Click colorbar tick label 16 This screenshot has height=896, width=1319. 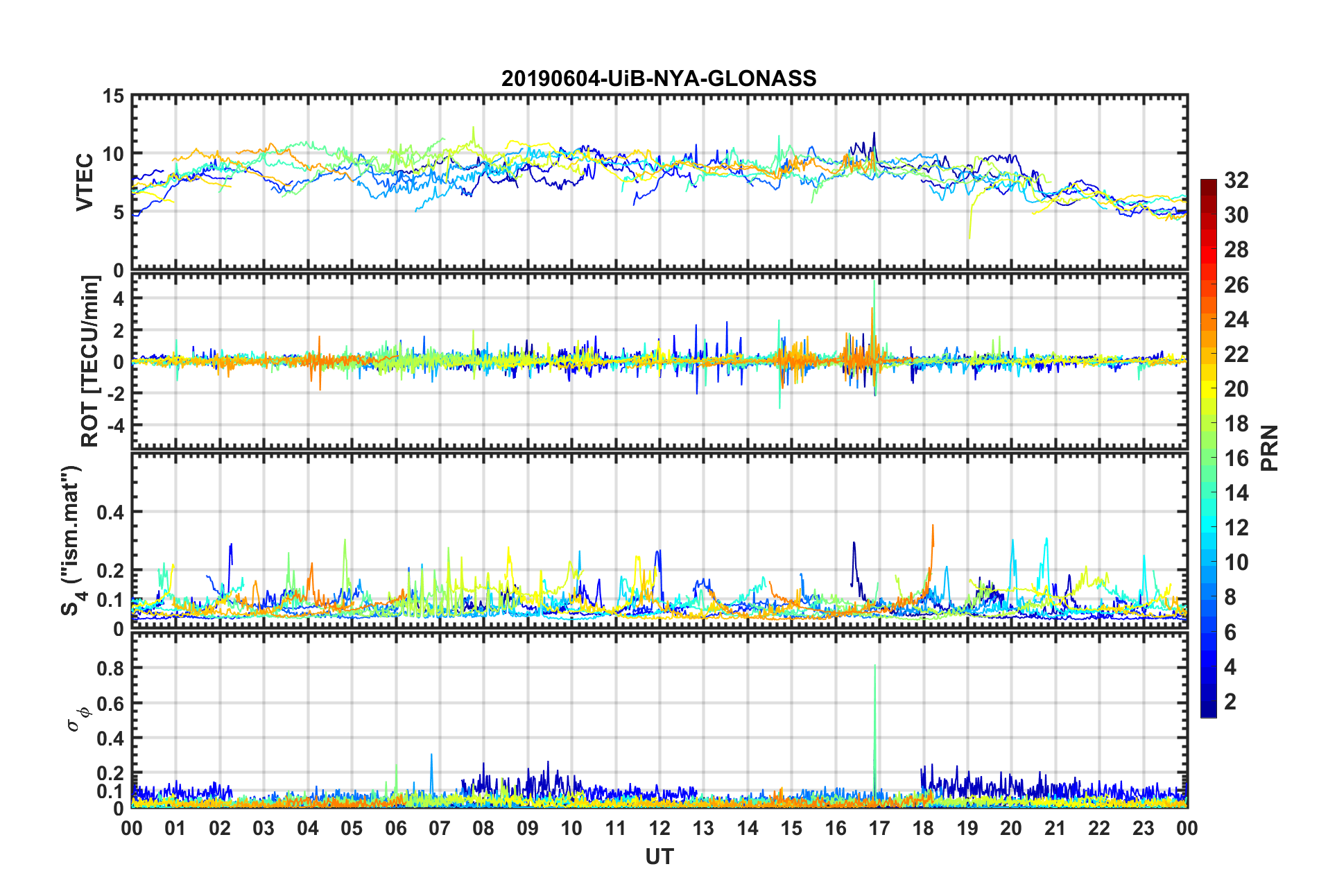[x=1236, y=458]
